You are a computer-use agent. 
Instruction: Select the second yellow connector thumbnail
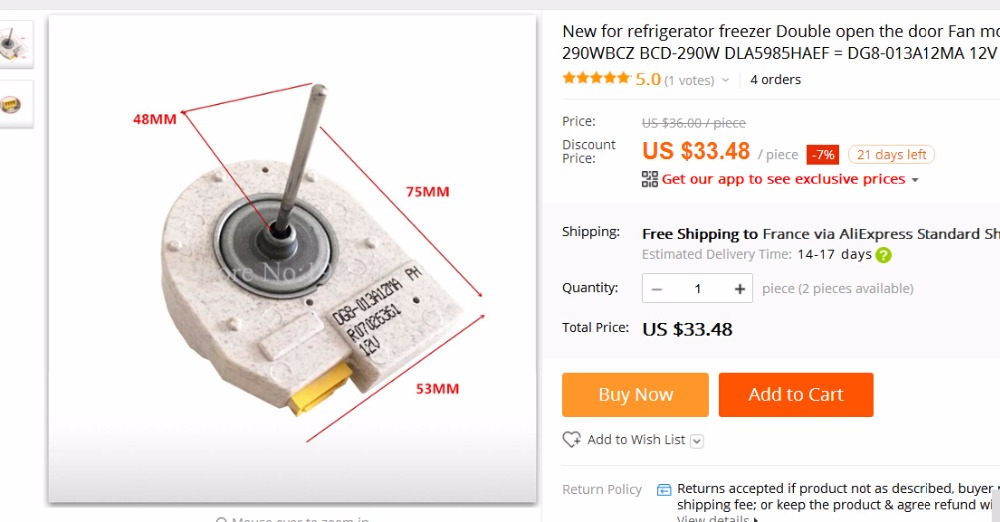[x=16, y=104]
